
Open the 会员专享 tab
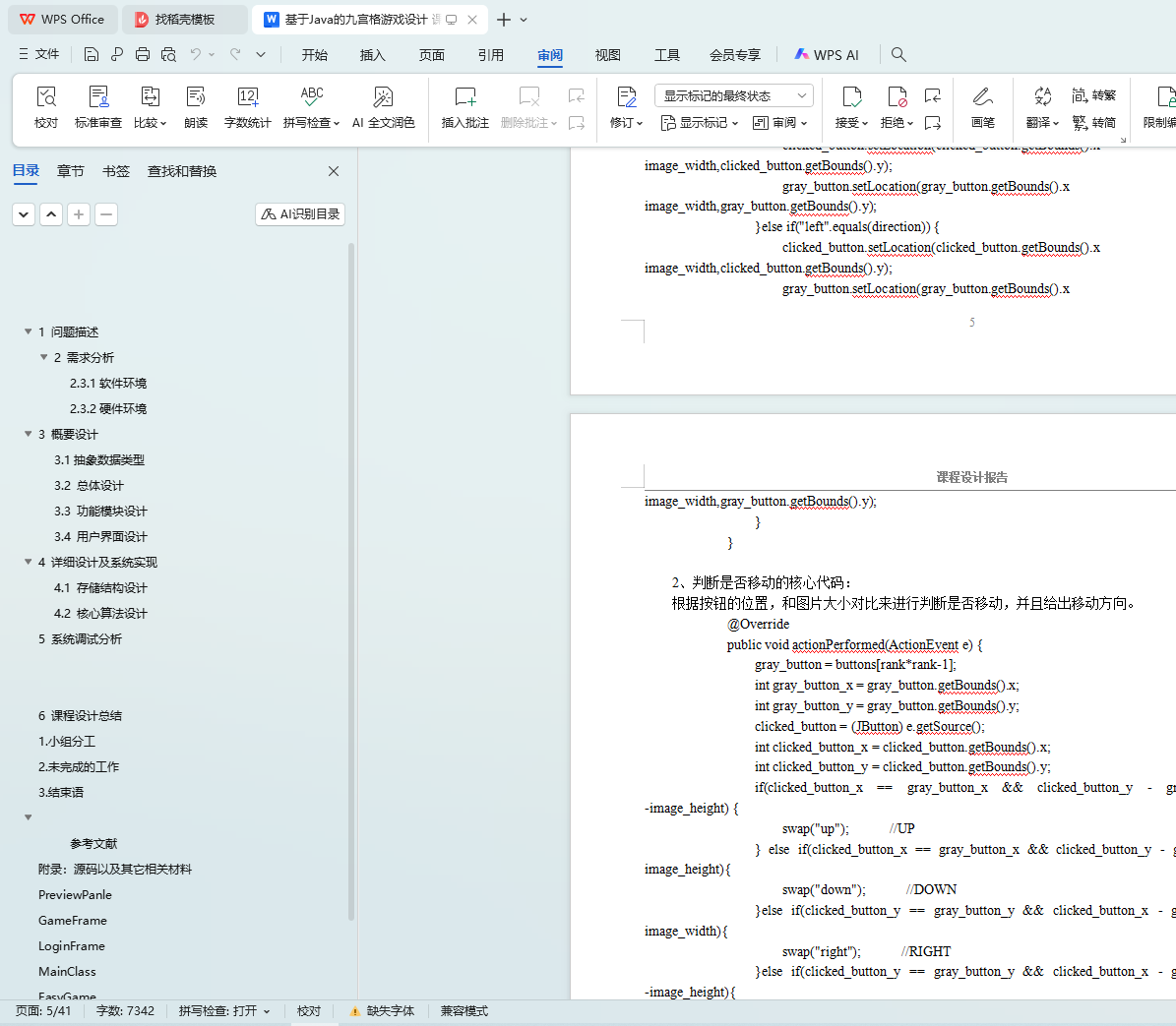735,55
